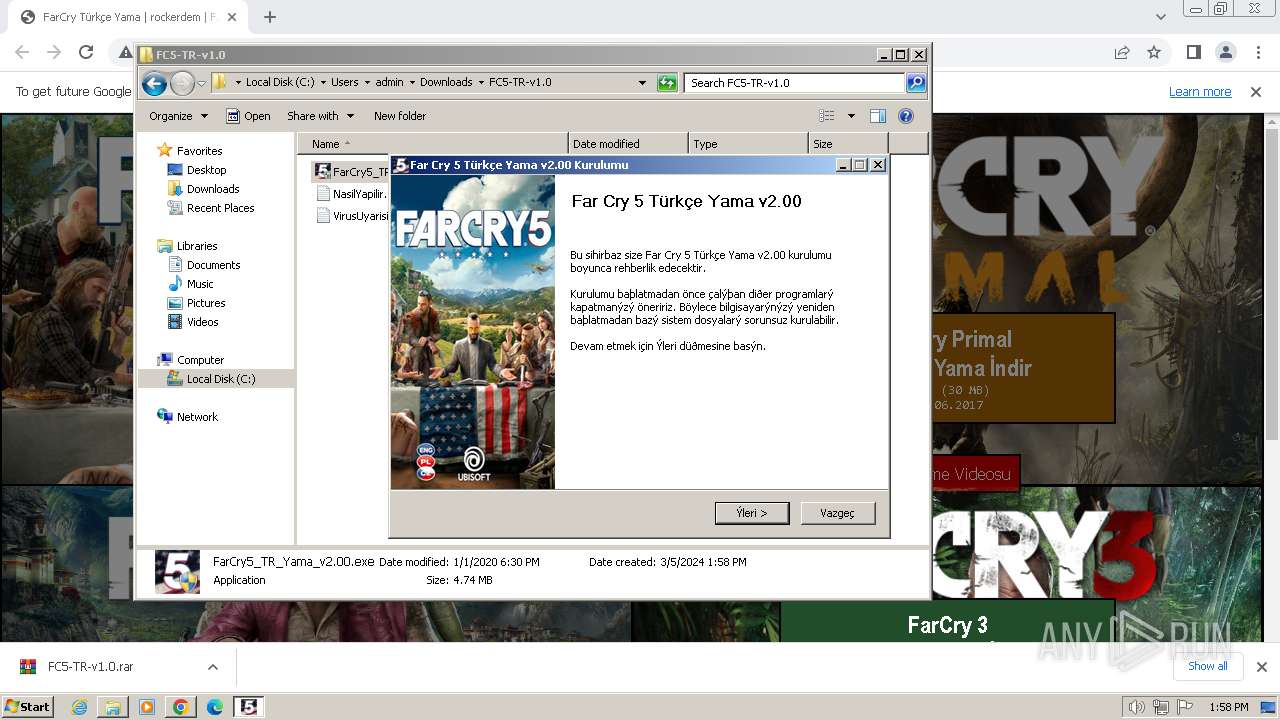
Task: Click the network tray icon
Action: [1161, 707]
